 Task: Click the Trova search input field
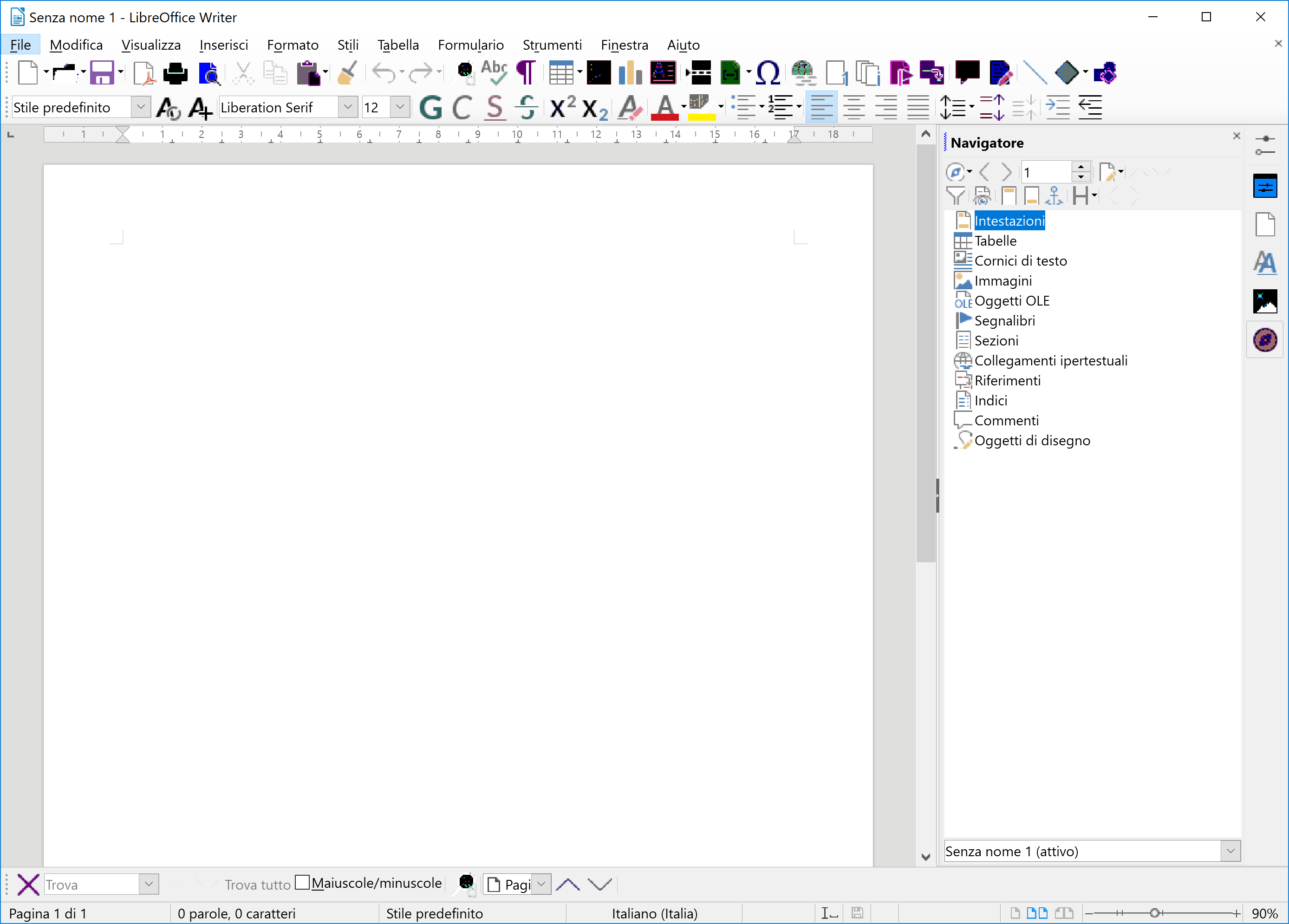pos(91,884)
